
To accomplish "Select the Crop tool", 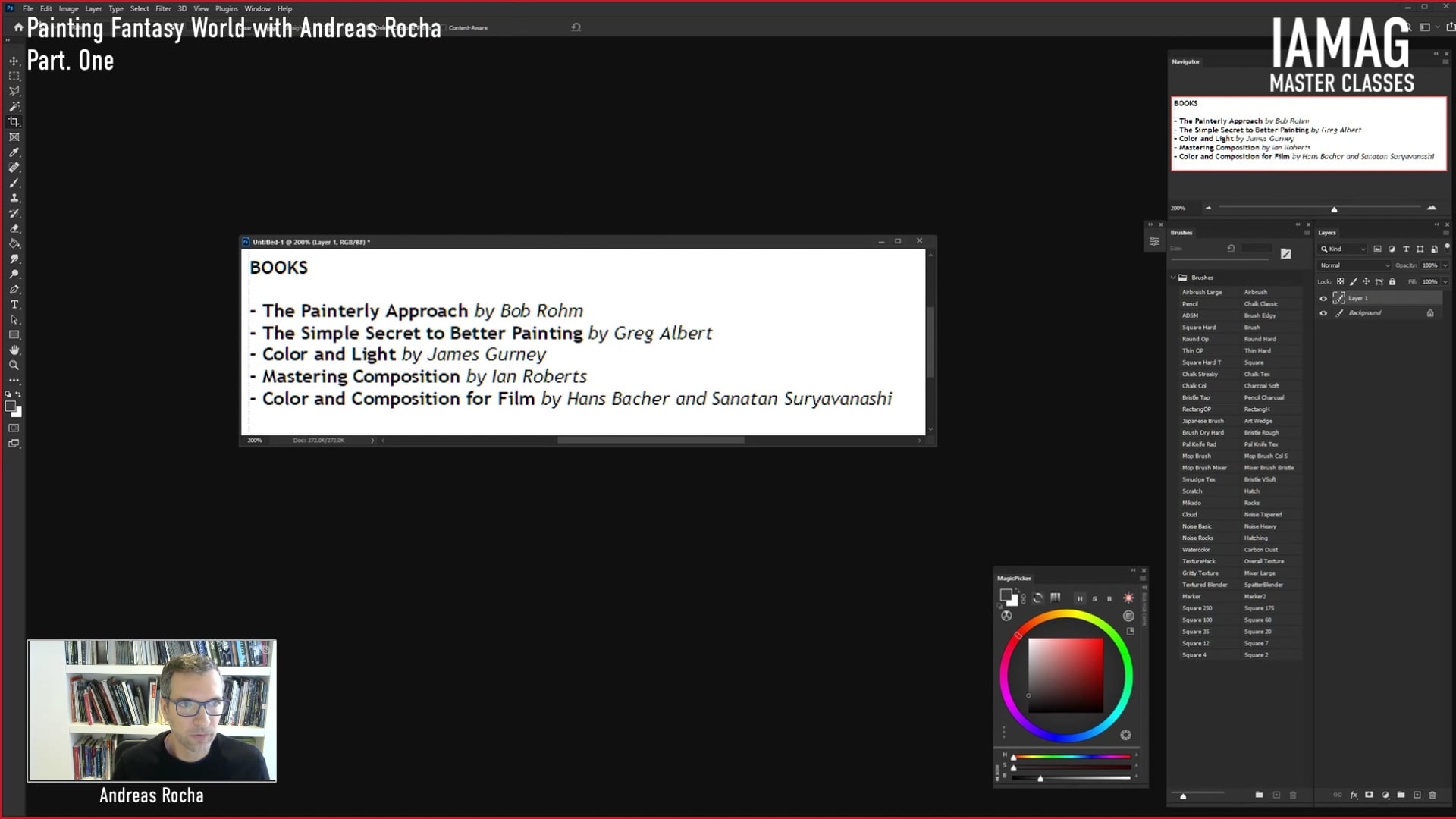I will 14,121.
